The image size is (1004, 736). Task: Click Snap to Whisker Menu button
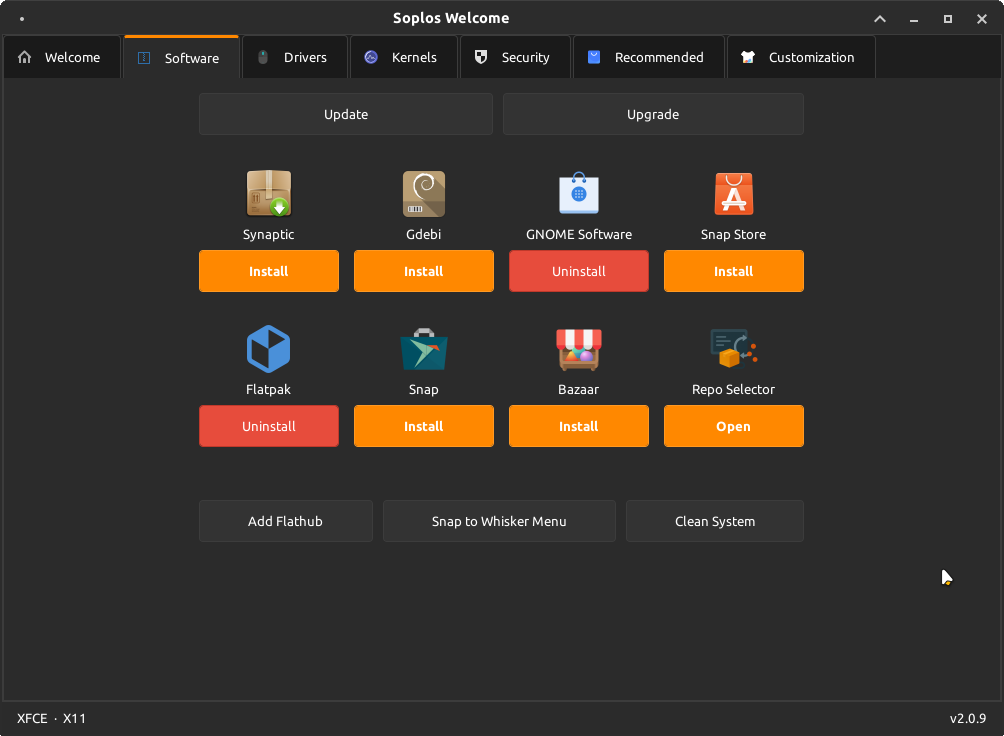pos(499,521)
